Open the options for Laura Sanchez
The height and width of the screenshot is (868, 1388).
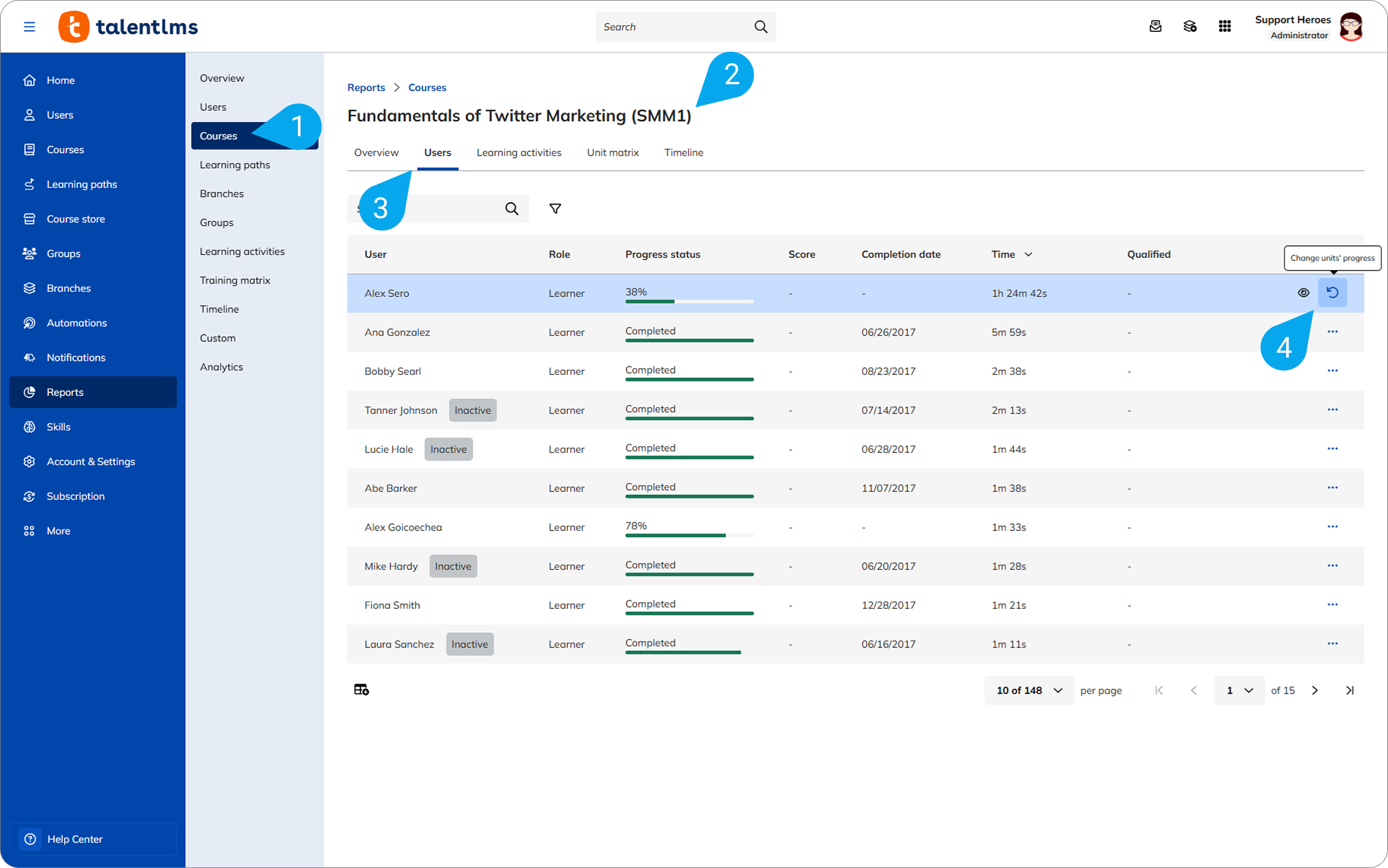click(1332, 644)
